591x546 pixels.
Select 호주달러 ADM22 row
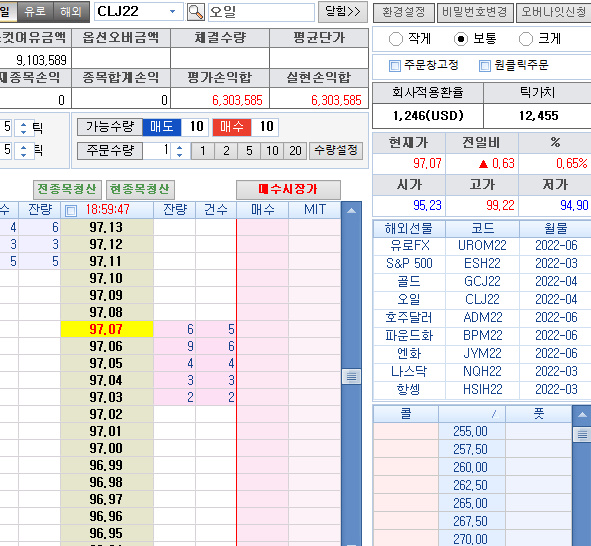(482, 318)
